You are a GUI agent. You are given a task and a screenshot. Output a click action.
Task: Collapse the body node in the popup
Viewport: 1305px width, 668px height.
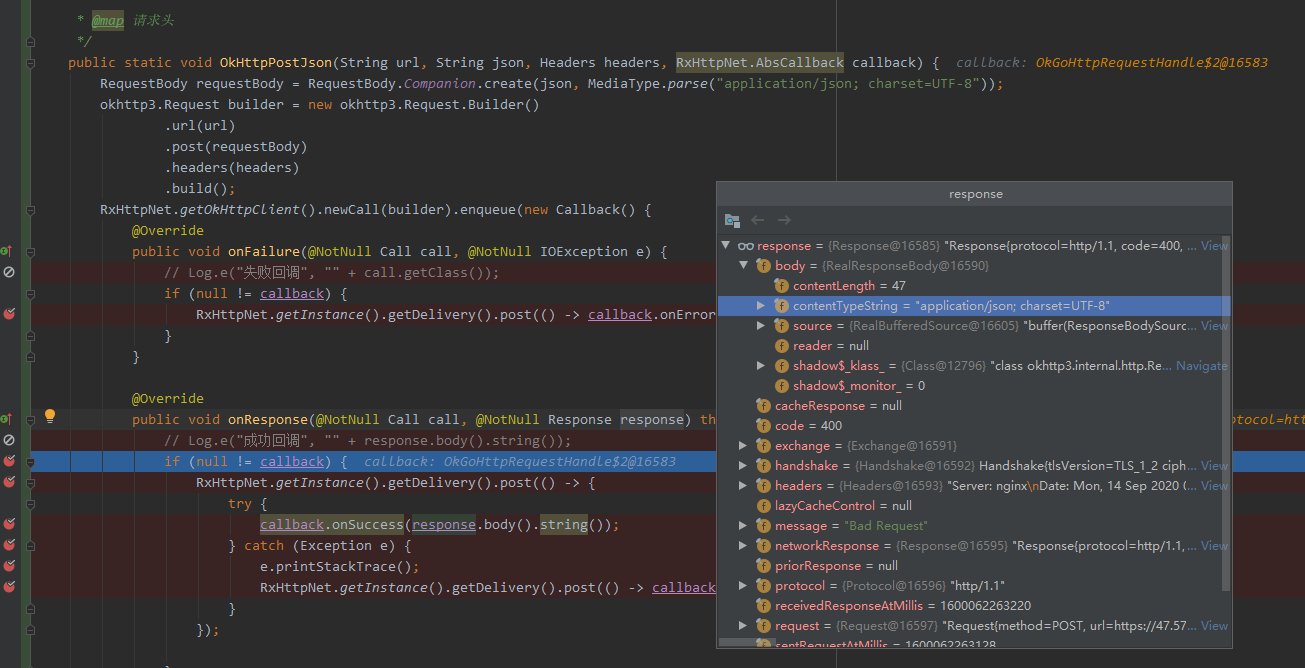(x=742, y=265)
